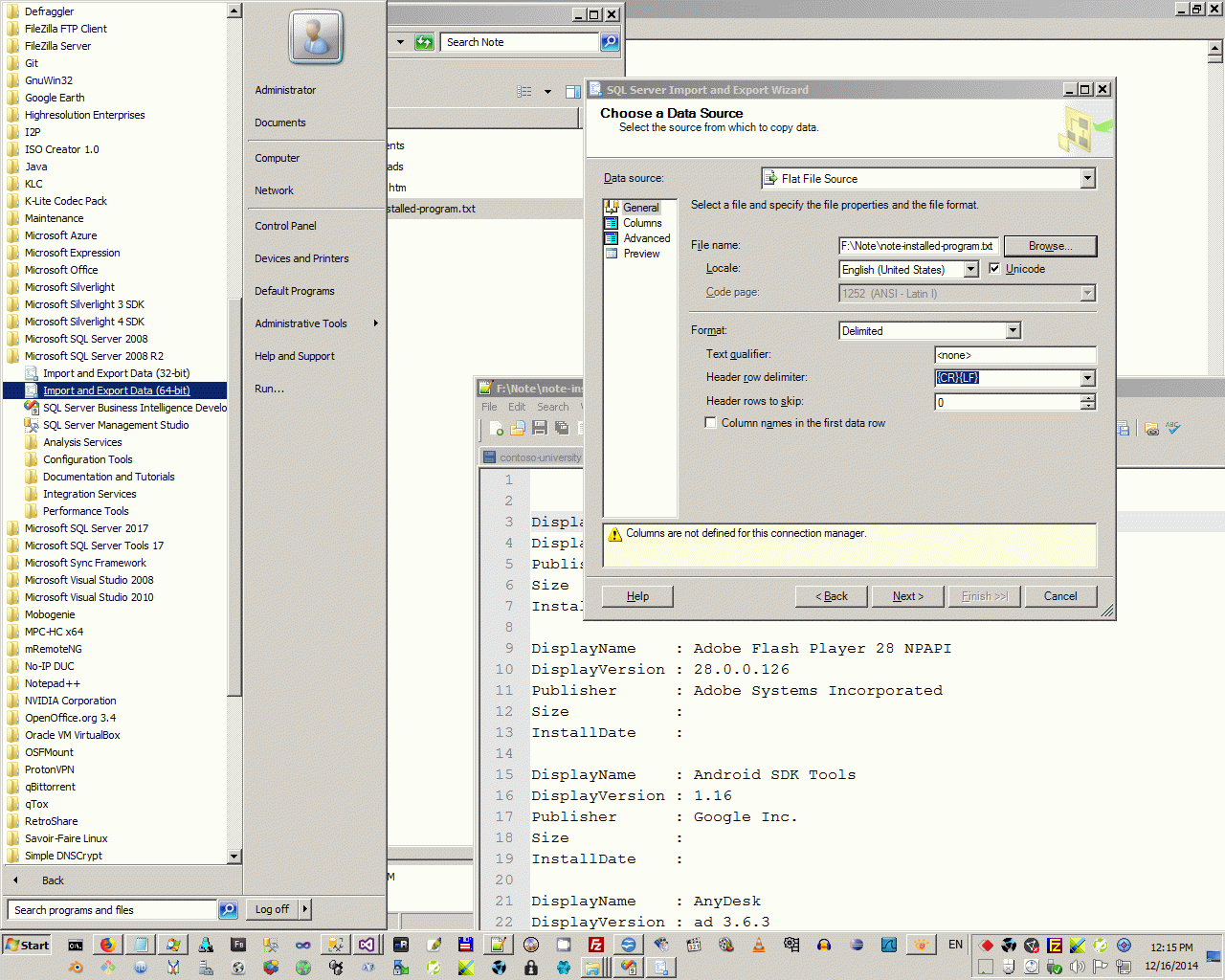Image resolution: width=1225 pixels, height=980 pixels.
Task: Click the network icon in the system tray
Action: click(1124, 967)
